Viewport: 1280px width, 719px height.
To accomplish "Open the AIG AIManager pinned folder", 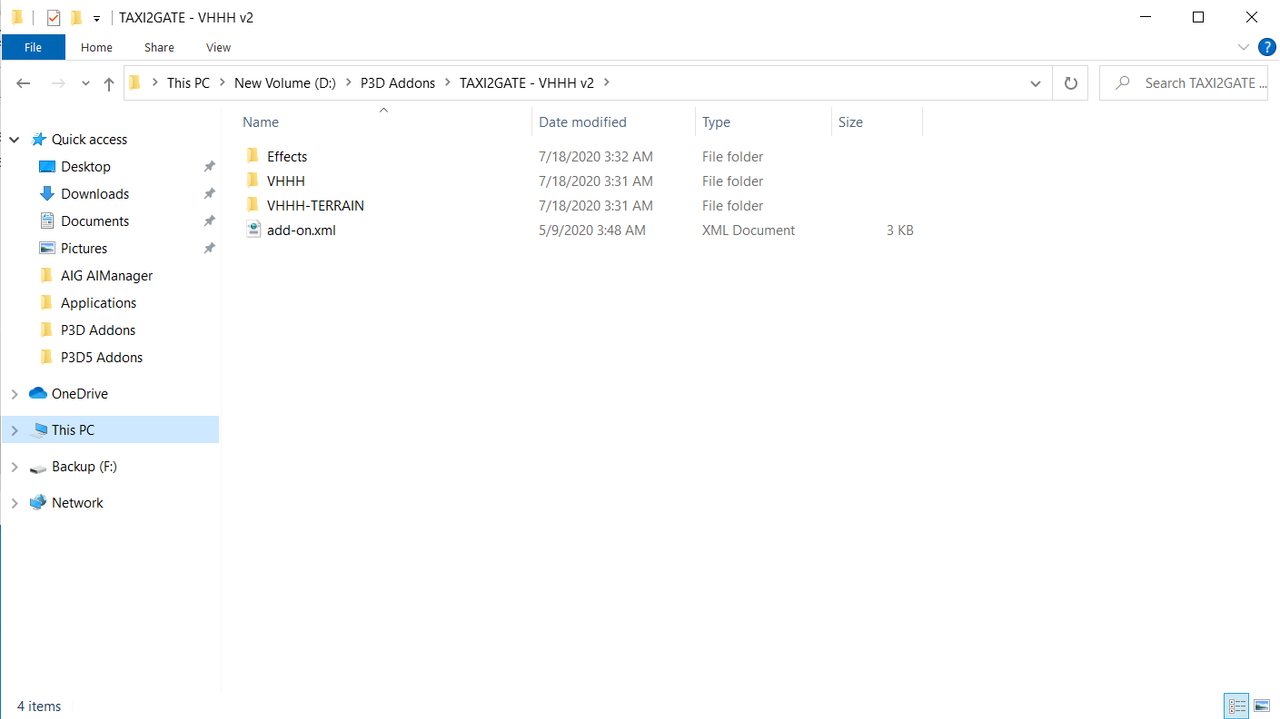I will pos(106,276).
